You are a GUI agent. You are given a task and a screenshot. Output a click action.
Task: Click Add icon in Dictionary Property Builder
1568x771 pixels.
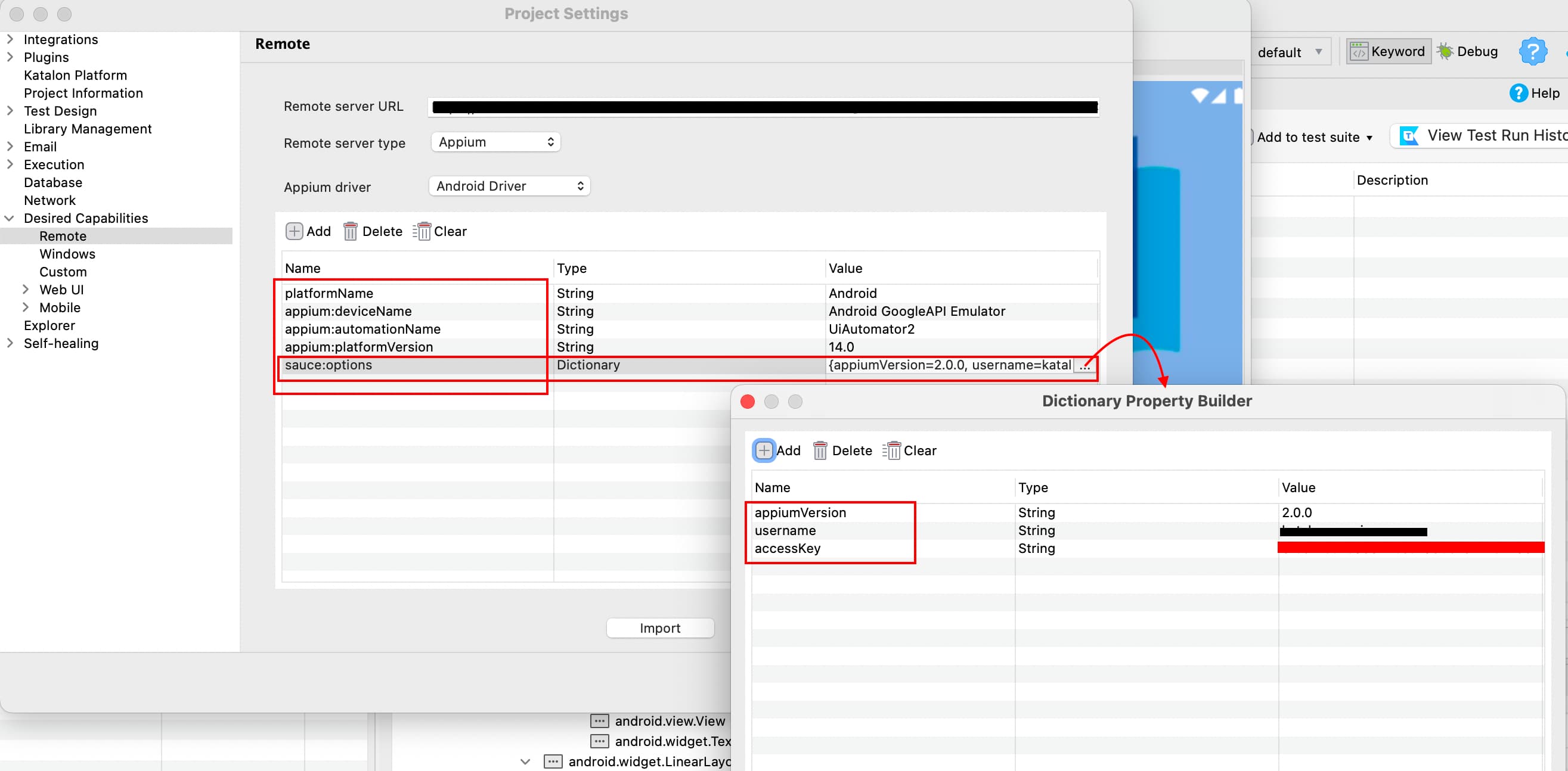coord(764,450)
